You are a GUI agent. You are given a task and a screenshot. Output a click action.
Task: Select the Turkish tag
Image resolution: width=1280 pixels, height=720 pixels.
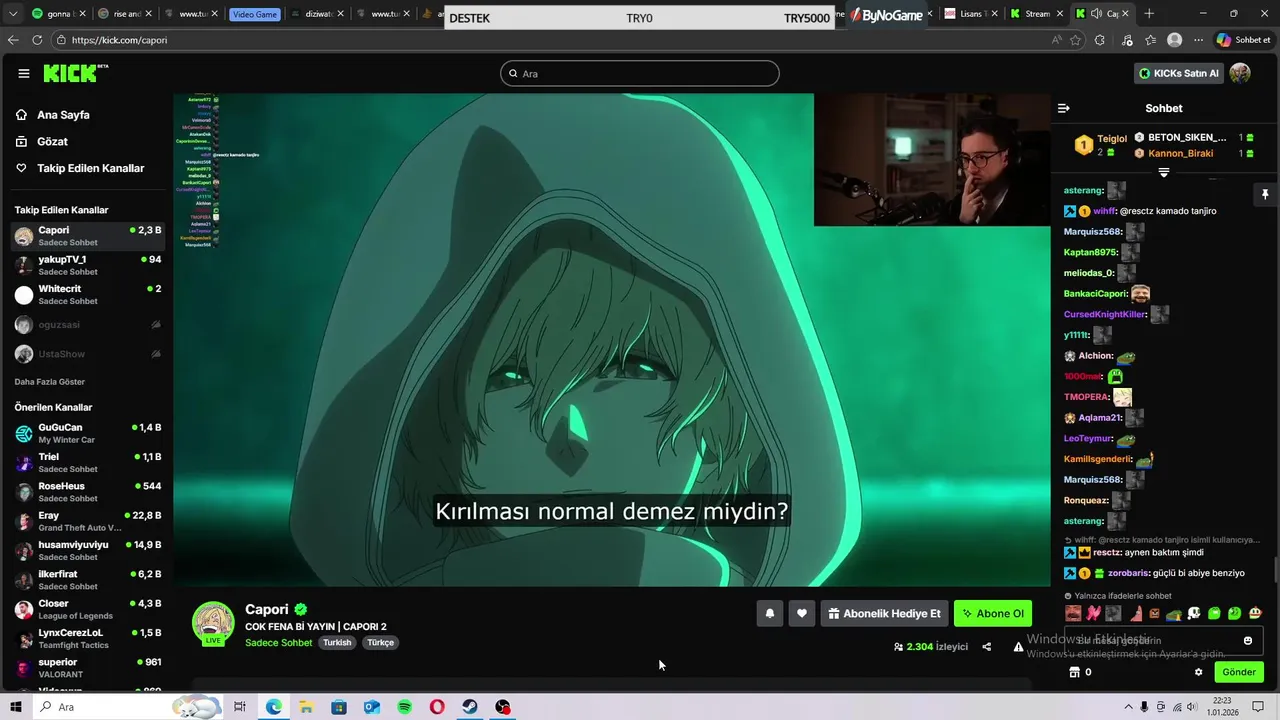(x=337, y=643)
